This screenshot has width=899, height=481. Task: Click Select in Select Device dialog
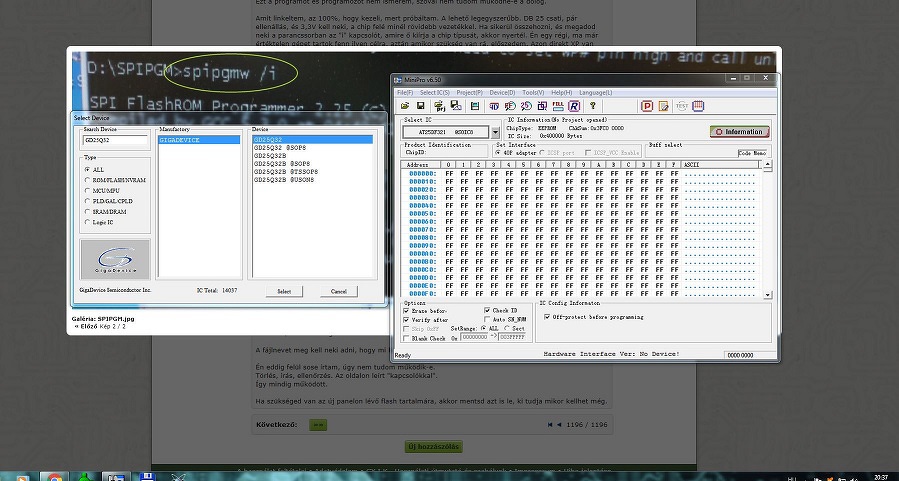pos(284,291)
